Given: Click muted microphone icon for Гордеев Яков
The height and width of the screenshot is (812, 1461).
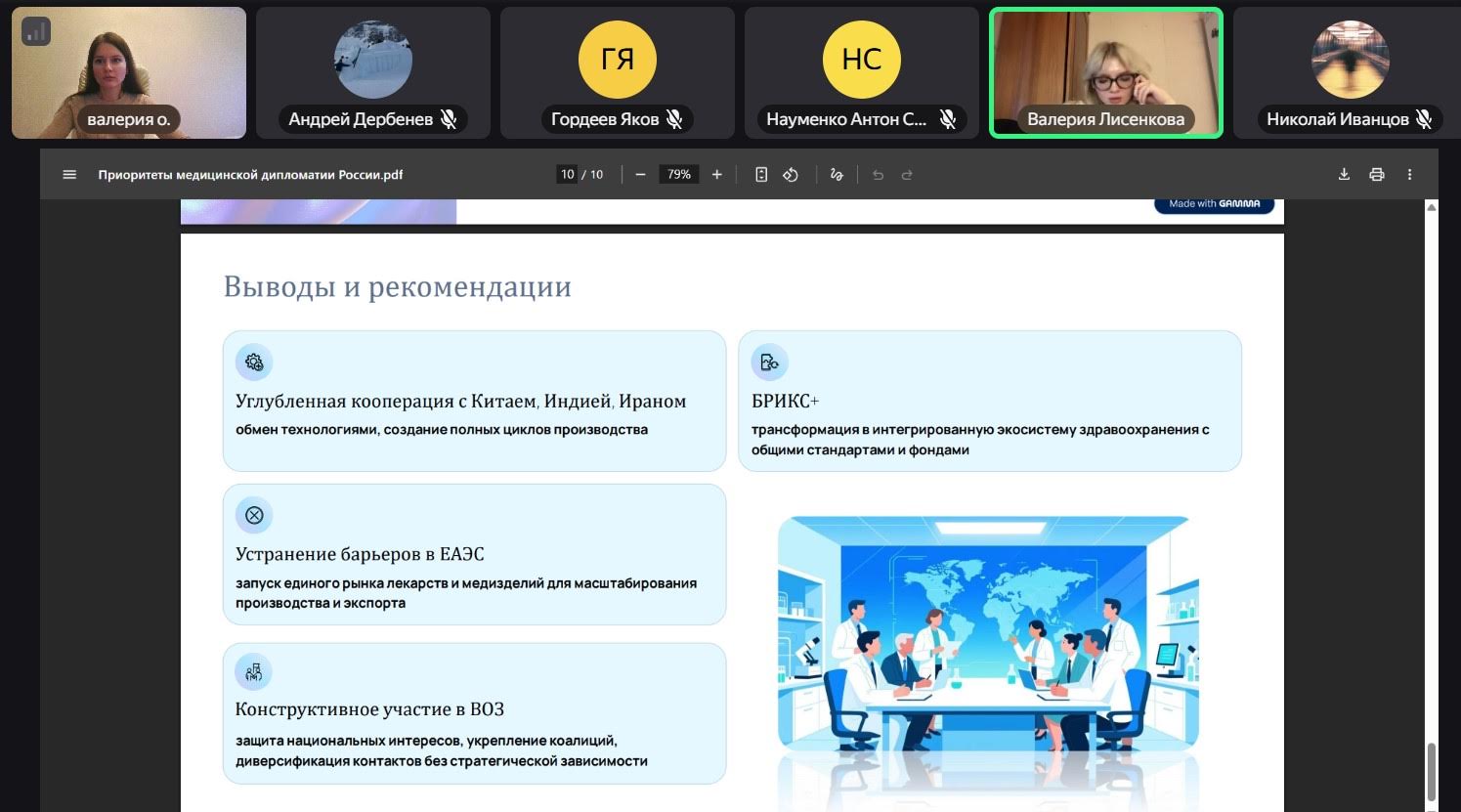Looking at the screenshot, I should (x=674, y=119).
